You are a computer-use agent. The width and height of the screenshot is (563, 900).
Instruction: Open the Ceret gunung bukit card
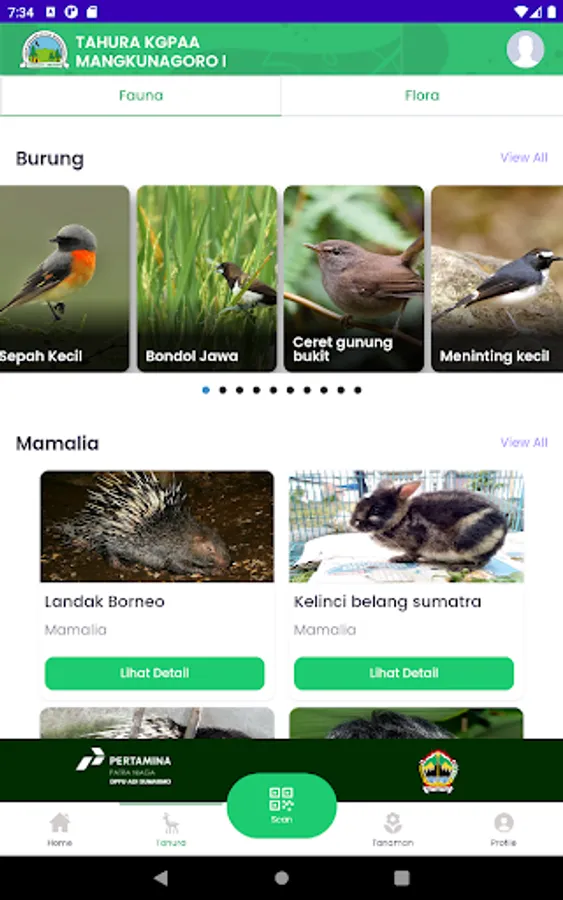pyautogui.click(x=354, y=278)
